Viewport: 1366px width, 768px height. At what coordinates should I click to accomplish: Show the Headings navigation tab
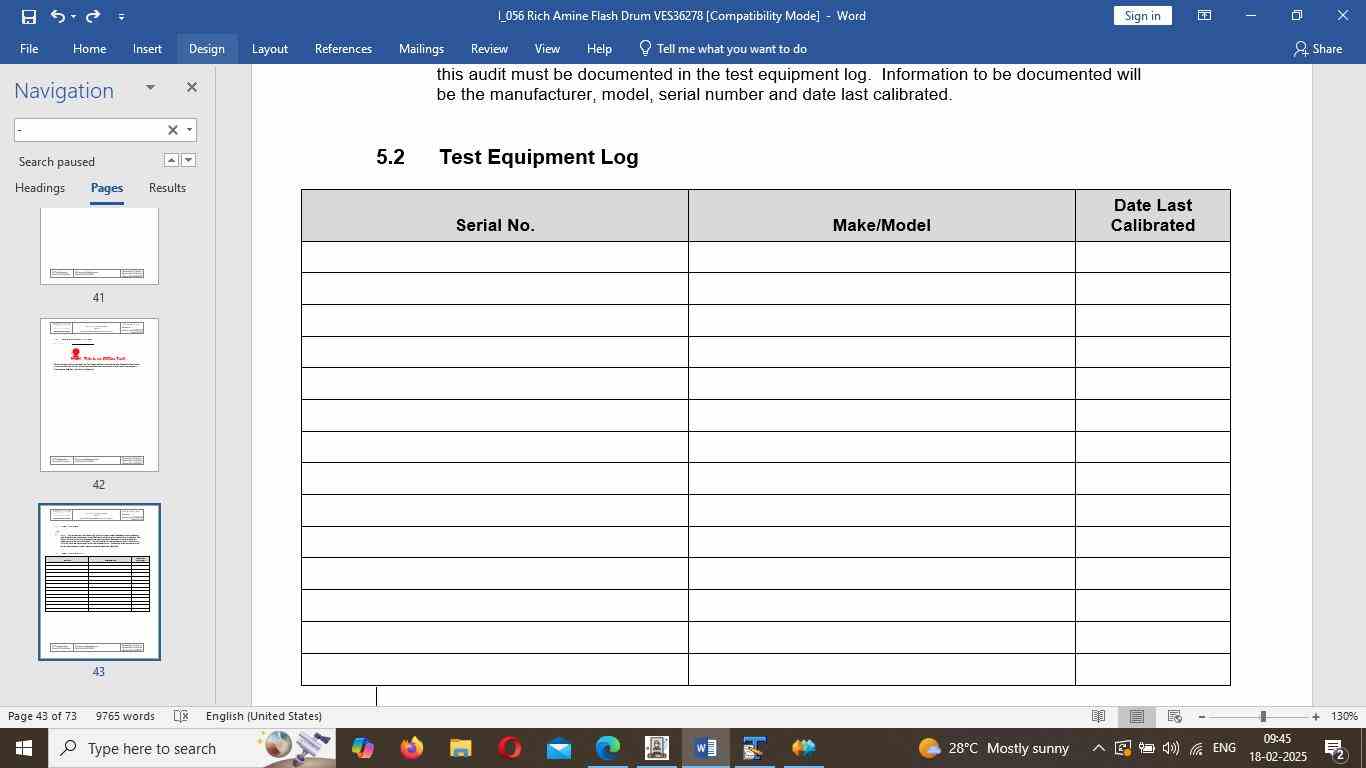[x=40, y=188]
